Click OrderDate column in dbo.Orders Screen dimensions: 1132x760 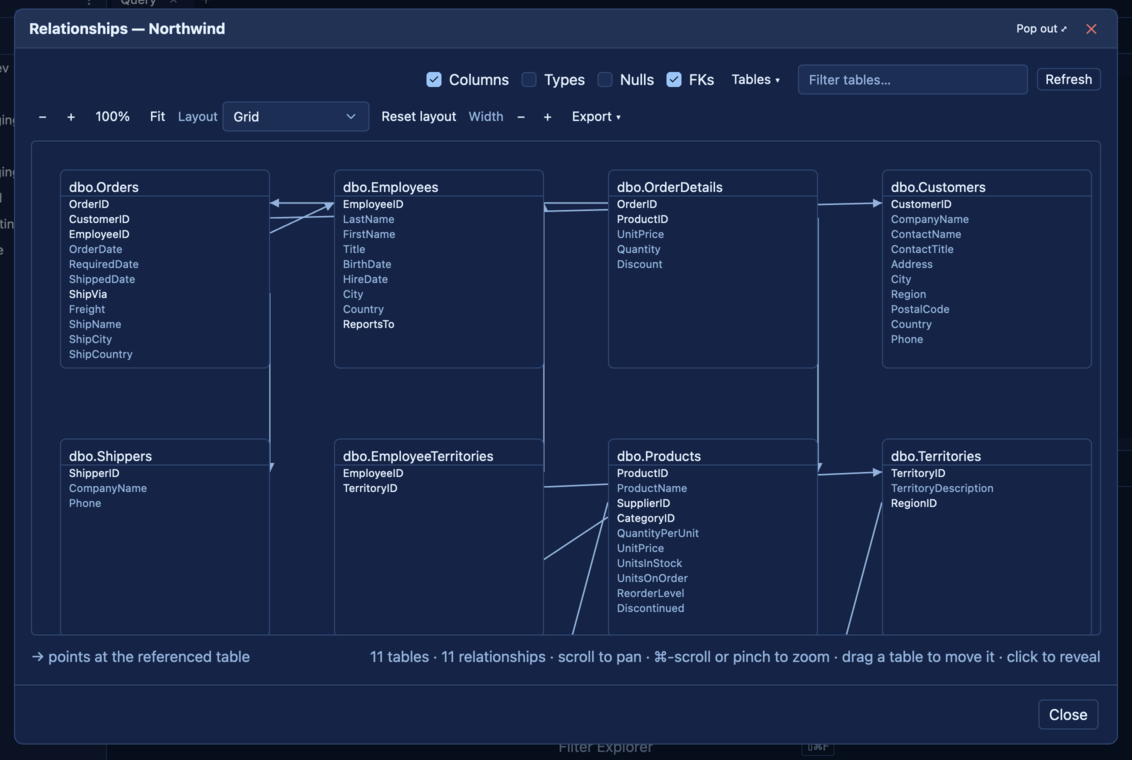tap(95, 249)
